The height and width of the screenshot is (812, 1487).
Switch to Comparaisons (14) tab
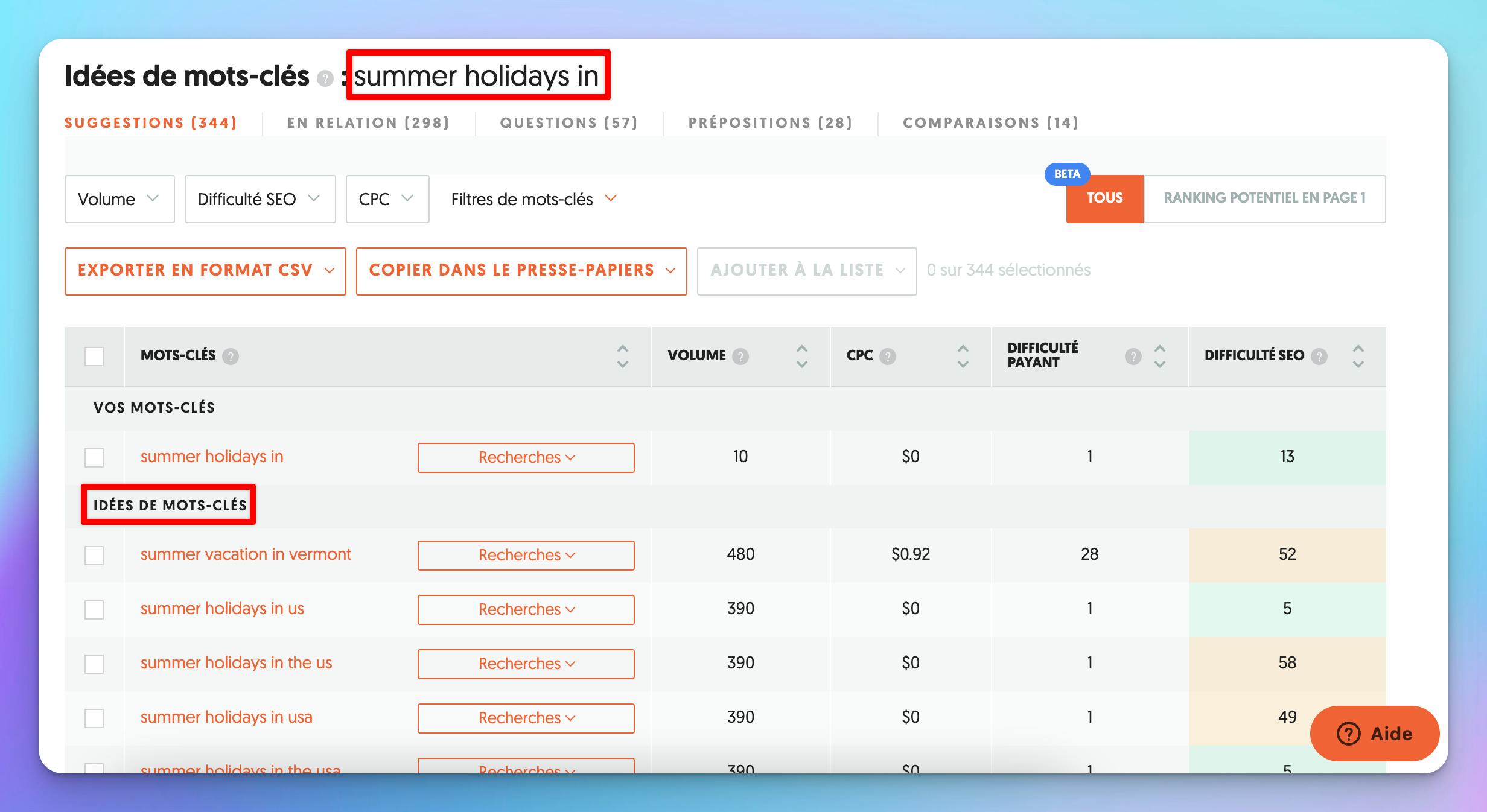coord(991,123)
